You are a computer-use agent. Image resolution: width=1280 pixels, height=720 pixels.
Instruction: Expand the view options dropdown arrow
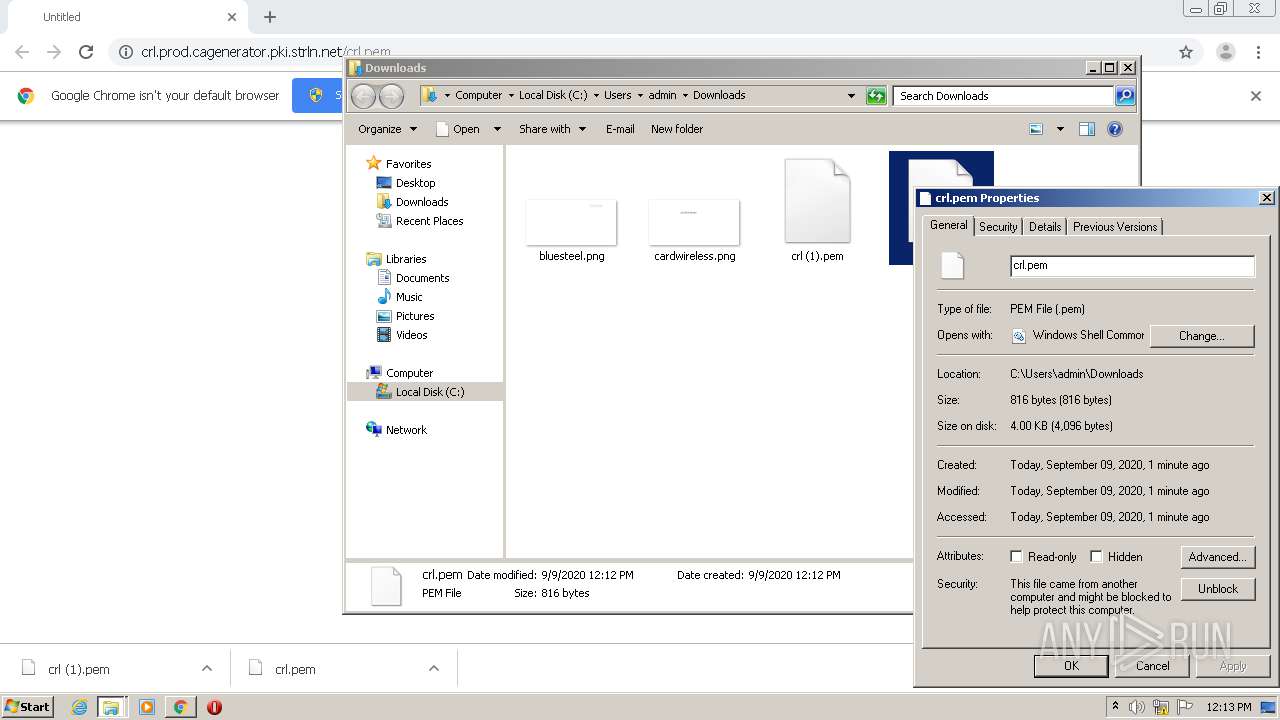[1060, 129]
